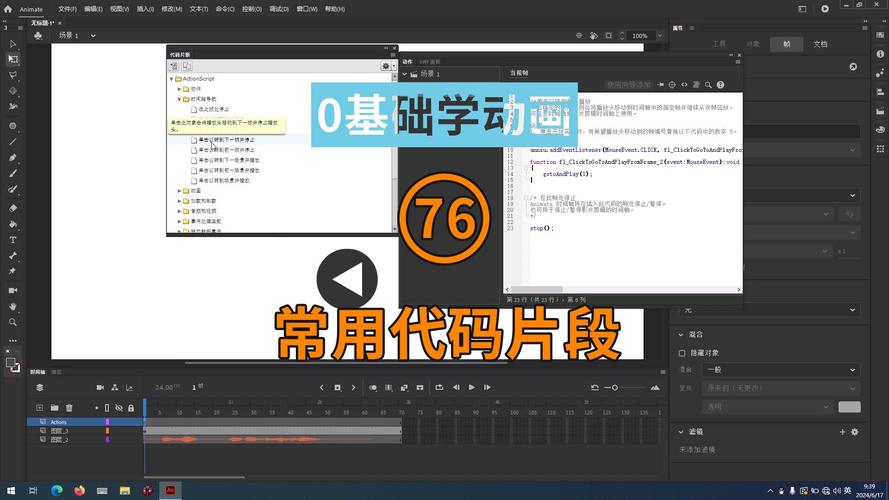Select the Paint Bucket tool

pyautogui.click(x=12, y=224)
